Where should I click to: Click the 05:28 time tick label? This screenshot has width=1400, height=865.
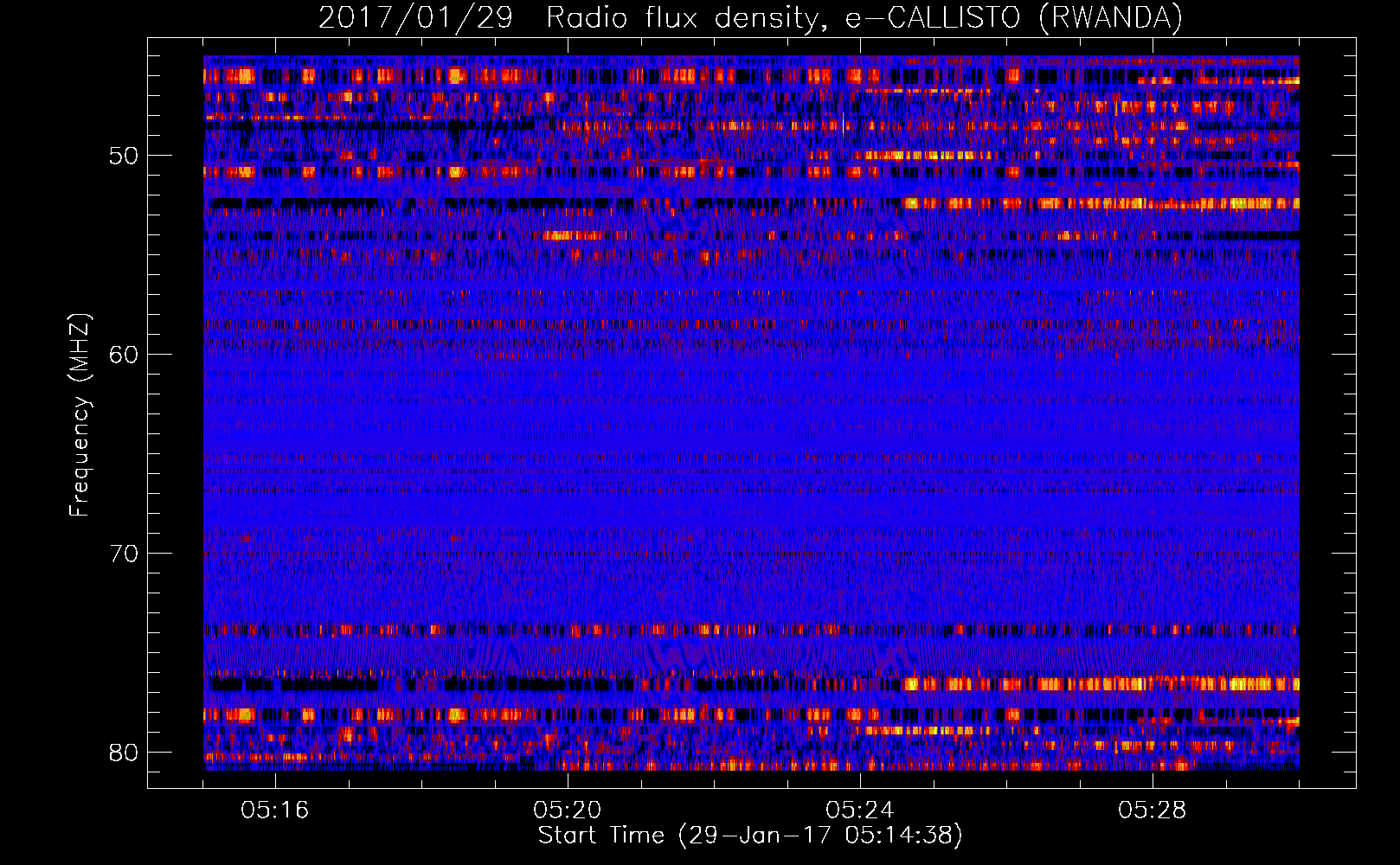coord(1153,810)
